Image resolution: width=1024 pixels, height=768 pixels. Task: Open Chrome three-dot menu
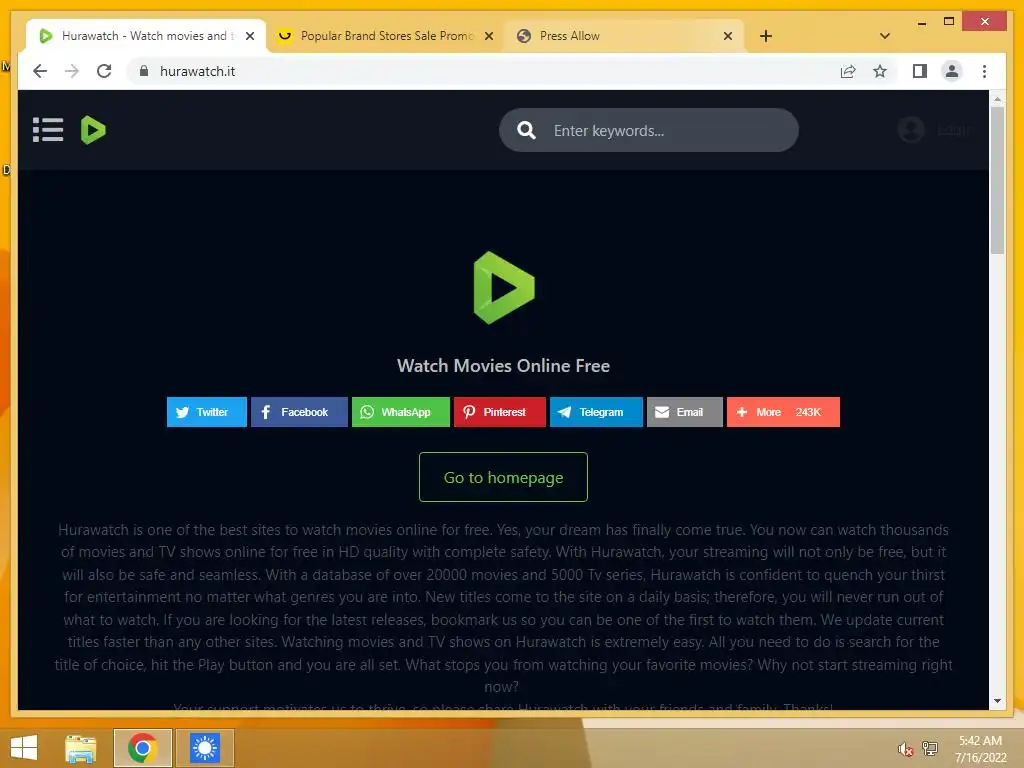click(x=984, y=71)
